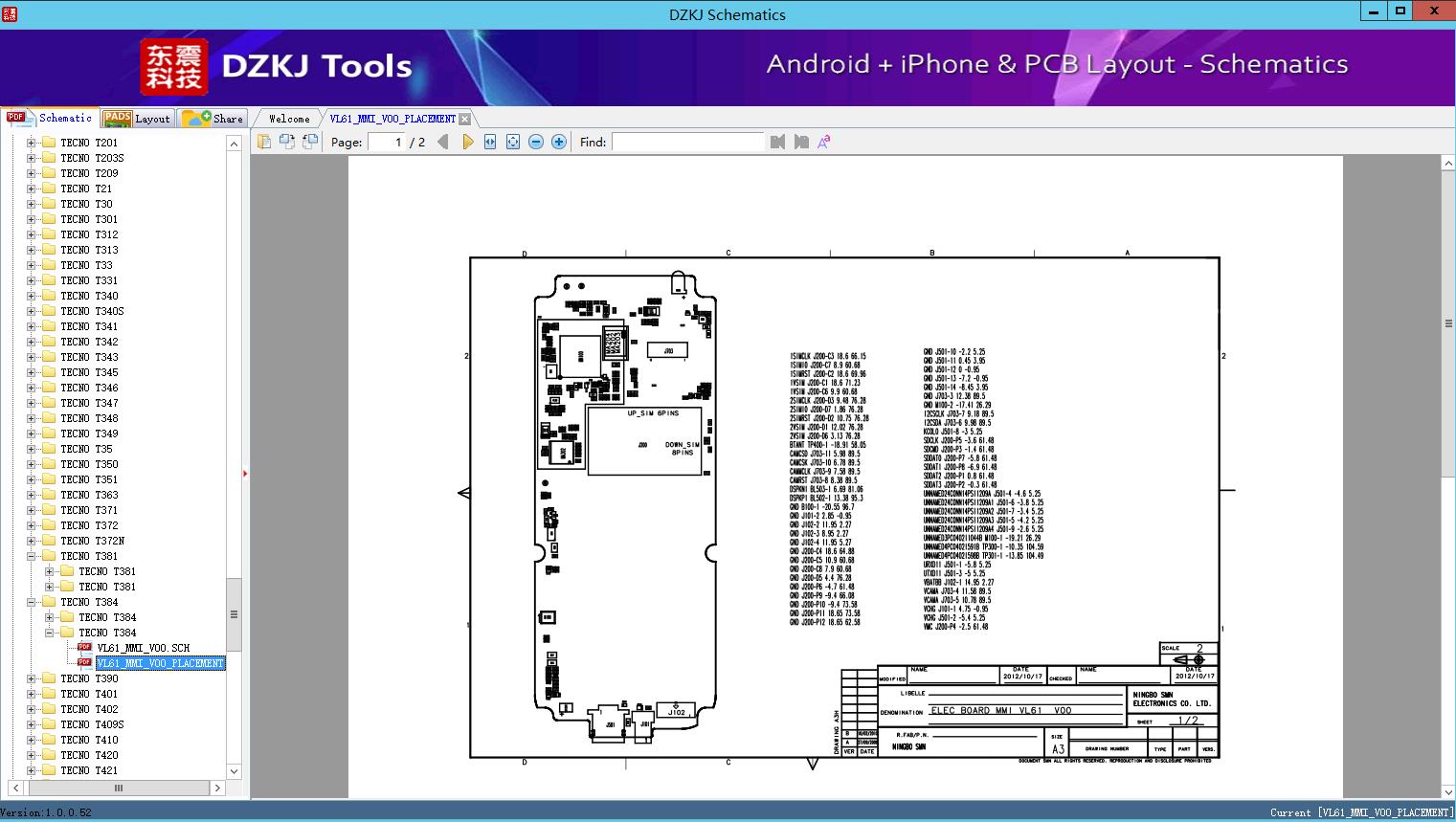Click the page number field
Viewport: 1456px width, 822px height.
386,142
